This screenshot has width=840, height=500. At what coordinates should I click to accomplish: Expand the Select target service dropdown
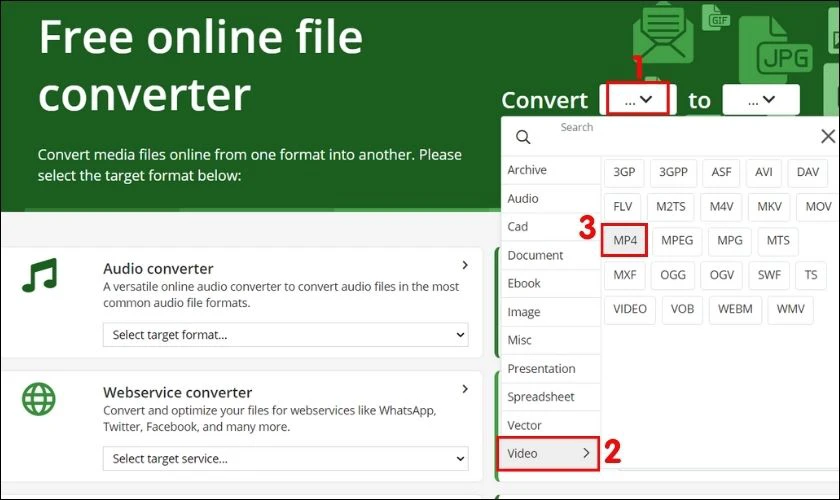pos(286,459)
